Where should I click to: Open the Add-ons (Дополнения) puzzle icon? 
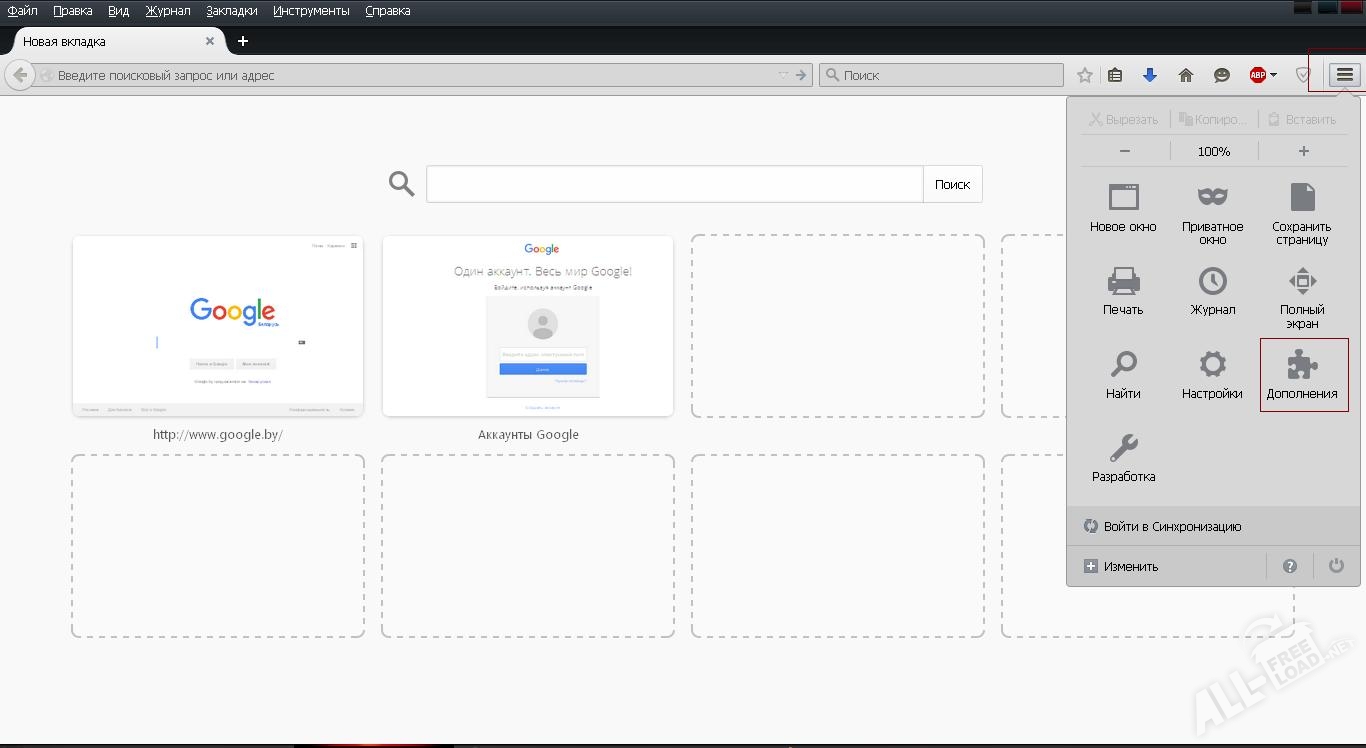click(x=1302, y=366)
